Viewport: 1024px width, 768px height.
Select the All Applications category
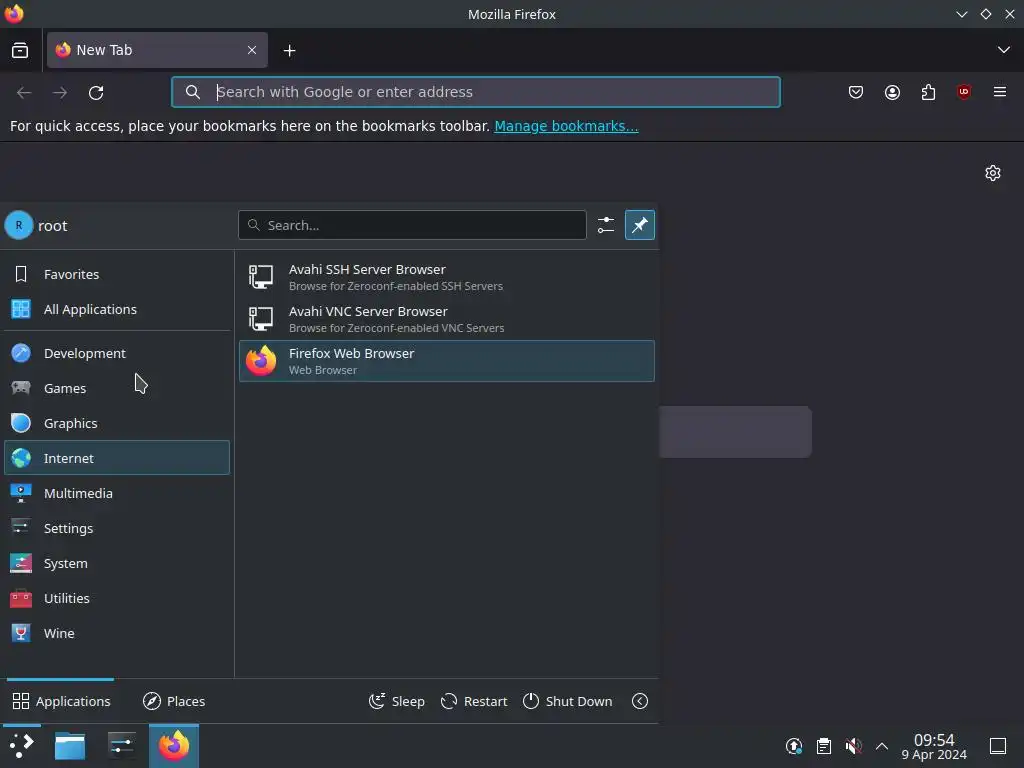(x=117, y=310)
